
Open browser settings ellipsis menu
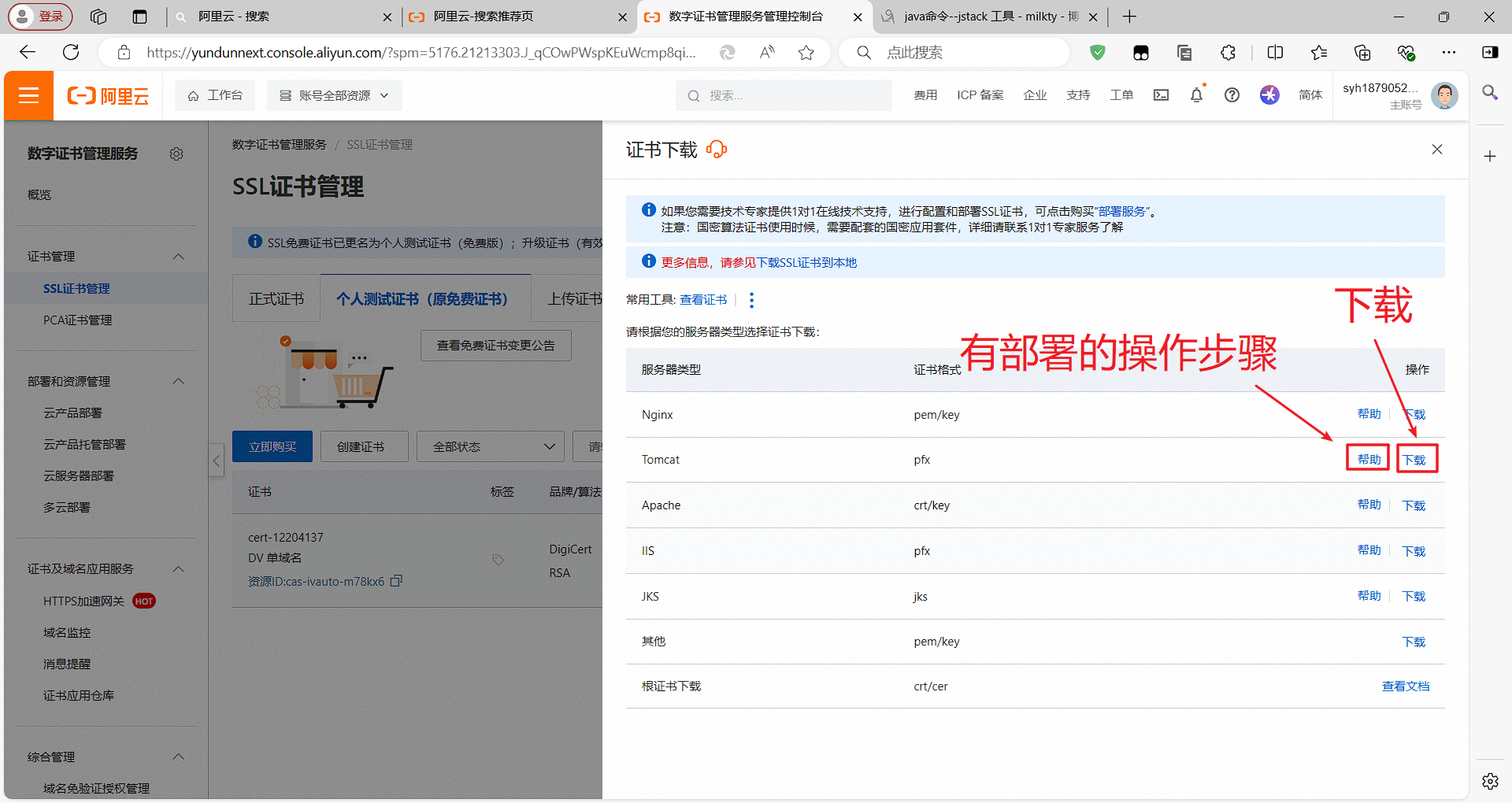tap(1449, 53)
